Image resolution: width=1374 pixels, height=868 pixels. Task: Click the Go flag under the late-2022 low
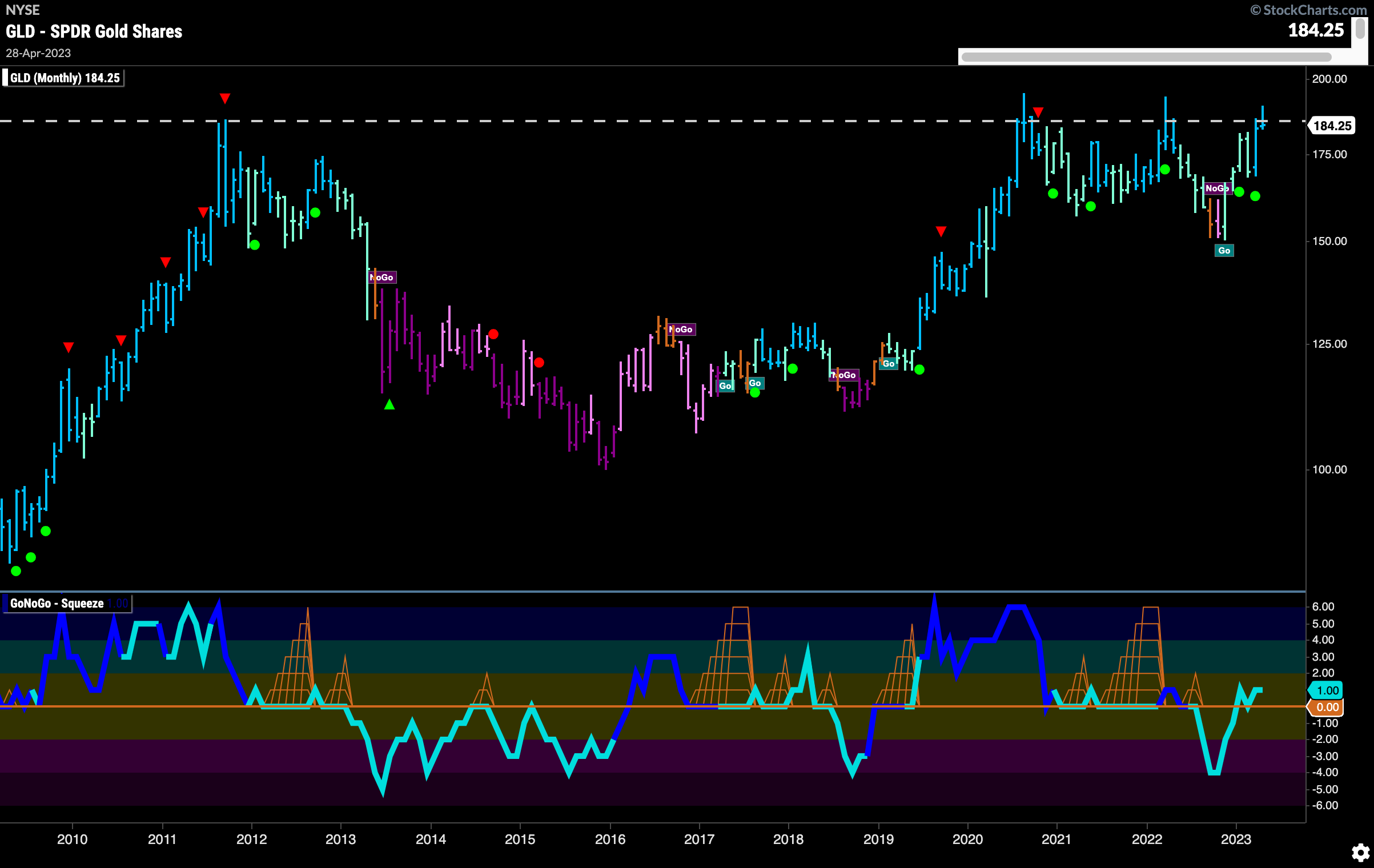coord(1224,251)
